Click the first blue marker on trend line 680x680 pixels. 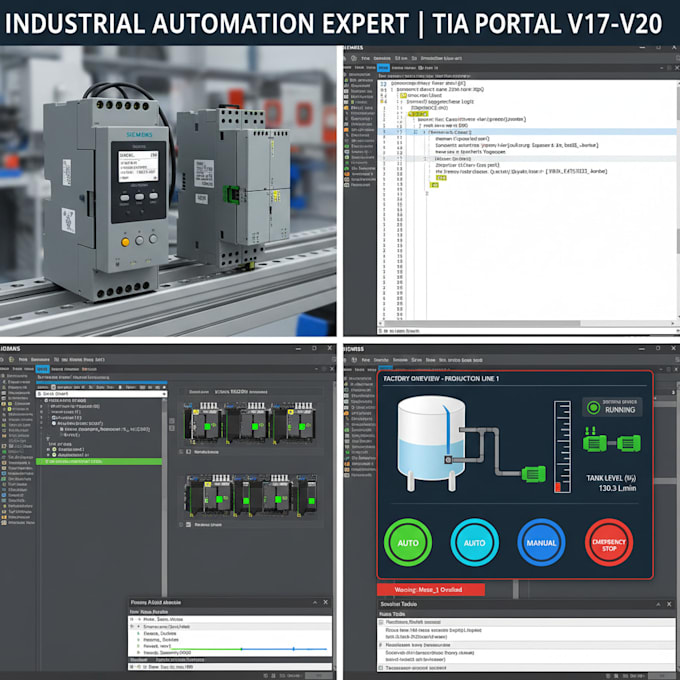[x=242, y=649]
